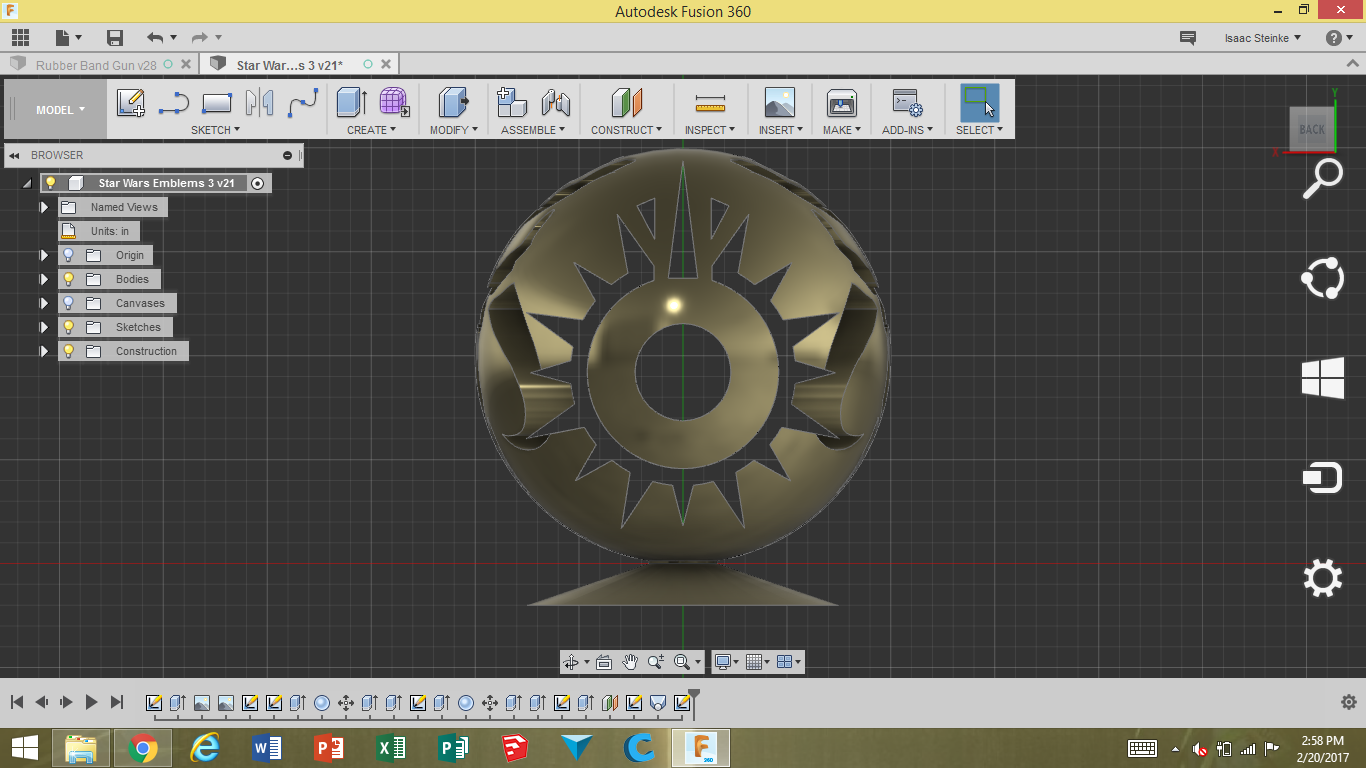Hide the Construction folder via lightbulb
Screen dimensions: 1366x768
pyautogui.click(x=68, y=351)
